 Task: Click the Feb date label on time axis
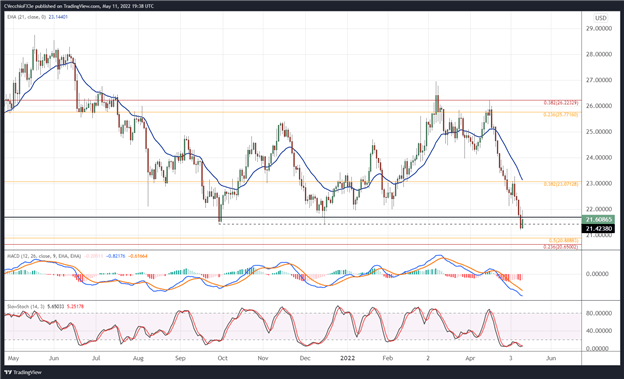pos(388,358)
